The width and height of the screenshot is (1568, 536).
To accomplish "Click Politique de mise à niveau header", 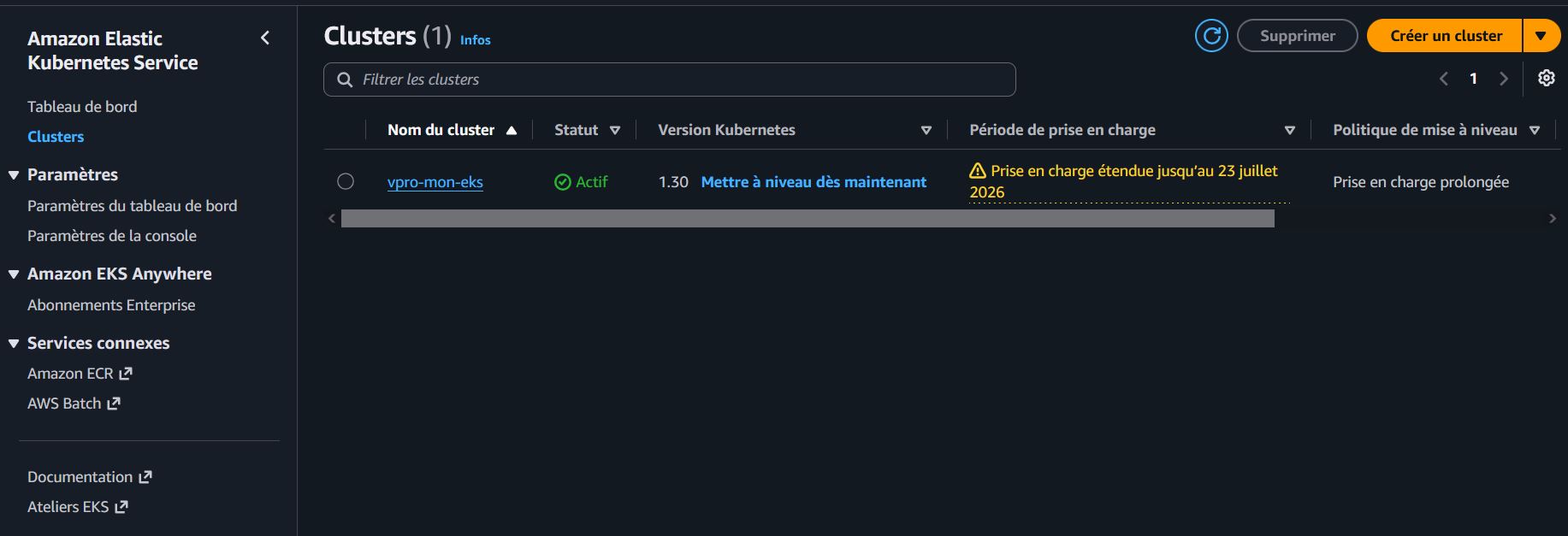I will point(1424,130).
